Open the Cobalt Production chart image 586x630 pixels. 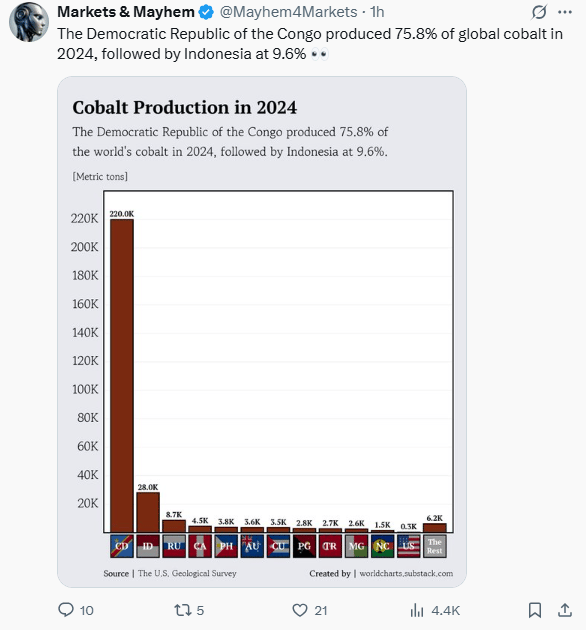pos(262,332)
